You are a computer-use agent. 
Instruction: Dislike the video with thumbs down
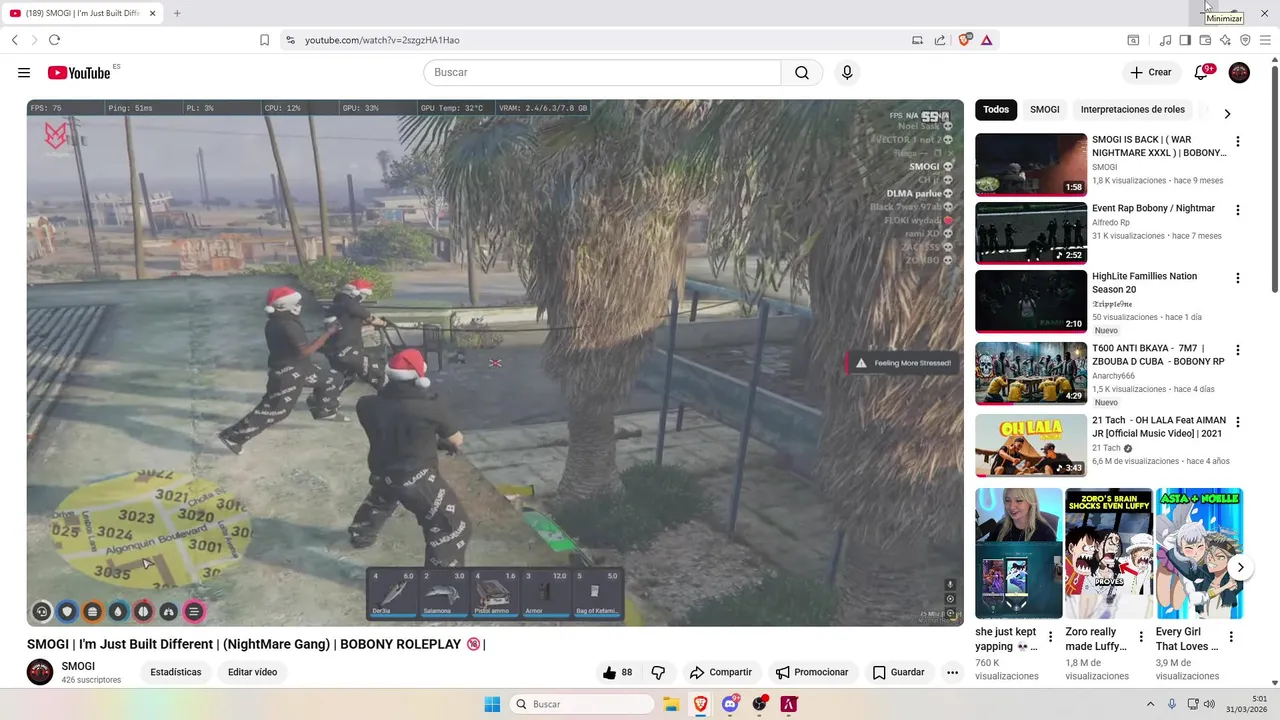pos(658,672)
